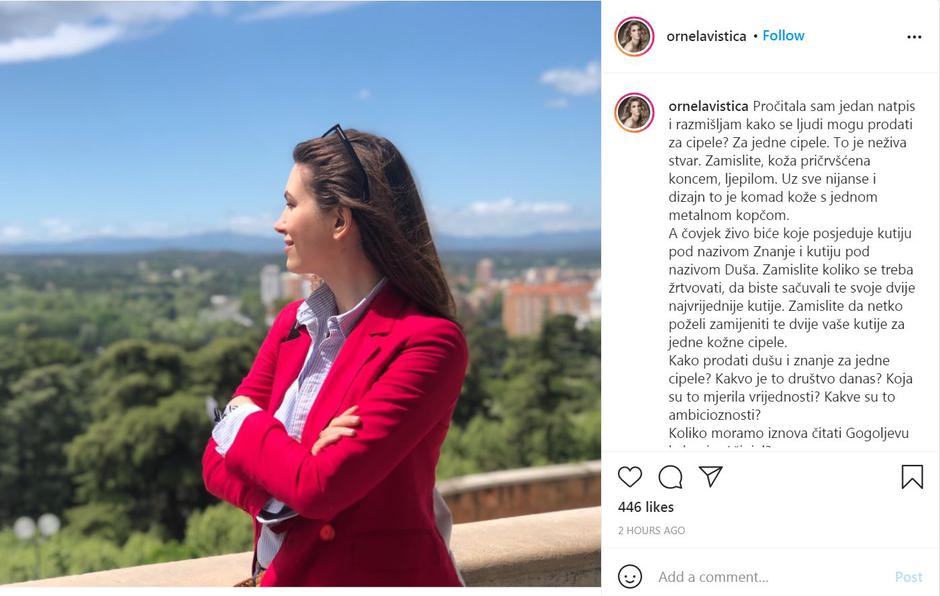The image size is (940, 596).
Task: Click the caption profile avatar
Action: coord(634,112)
